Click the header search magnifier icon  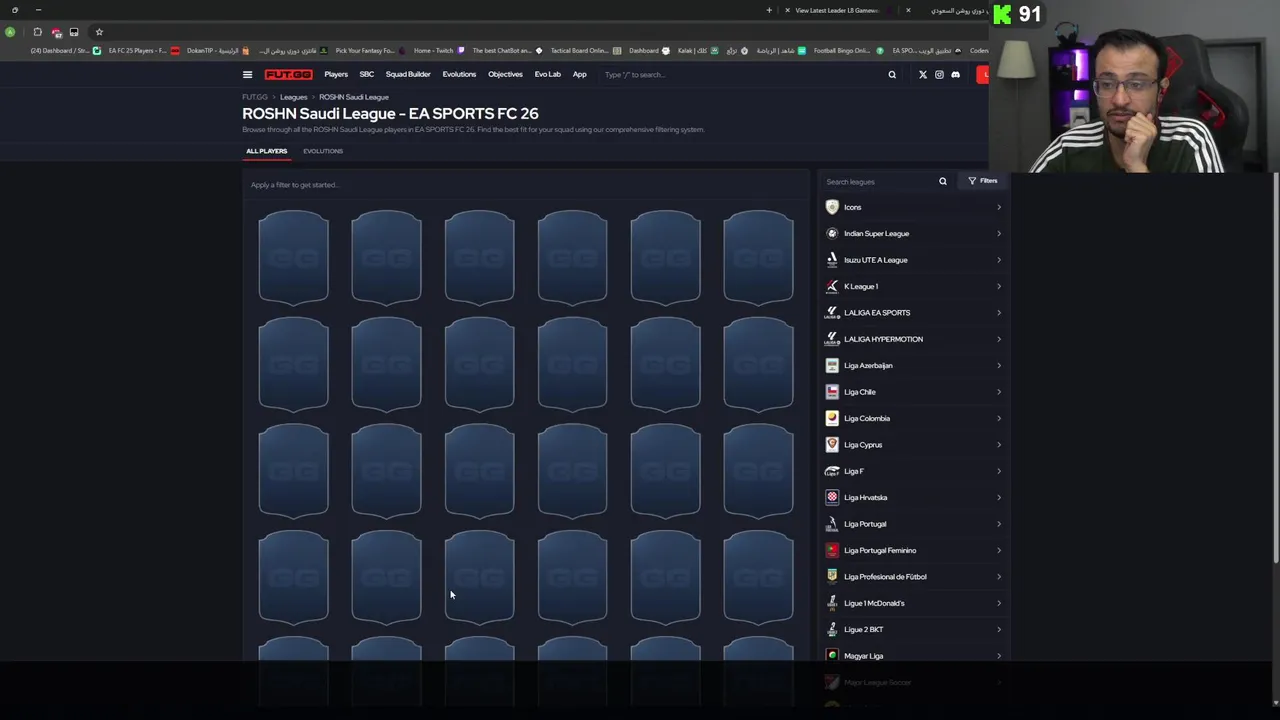coord(892,74)
